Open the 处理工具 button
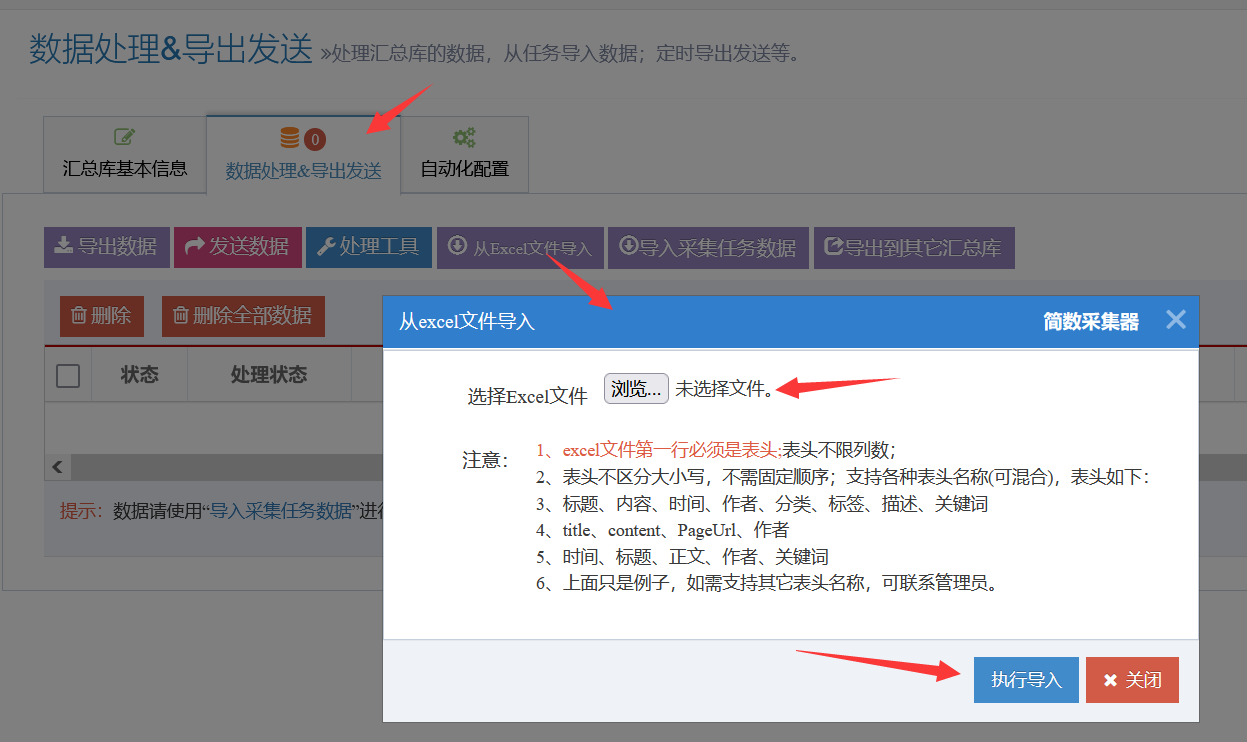The height and width of the screenshot is (742, 1247). (x=369, y=247)
